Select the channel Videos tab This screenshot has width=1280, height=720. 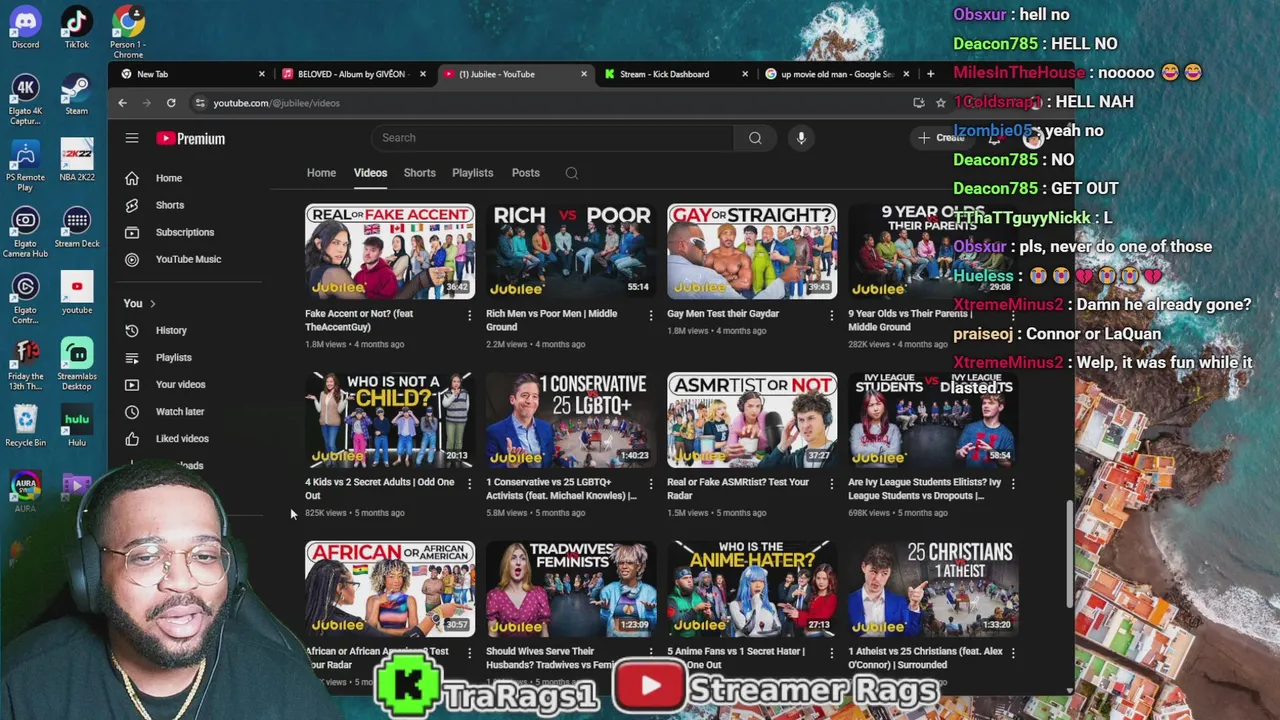[370, 173]
